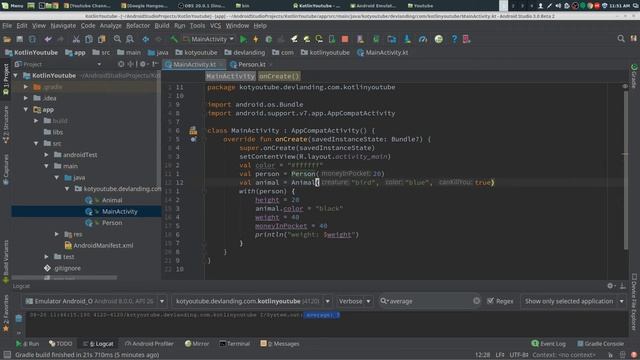Viewport: 640px width, 360px height.
Task: Open the TODO tool window button
Action: tap(60, 344)
